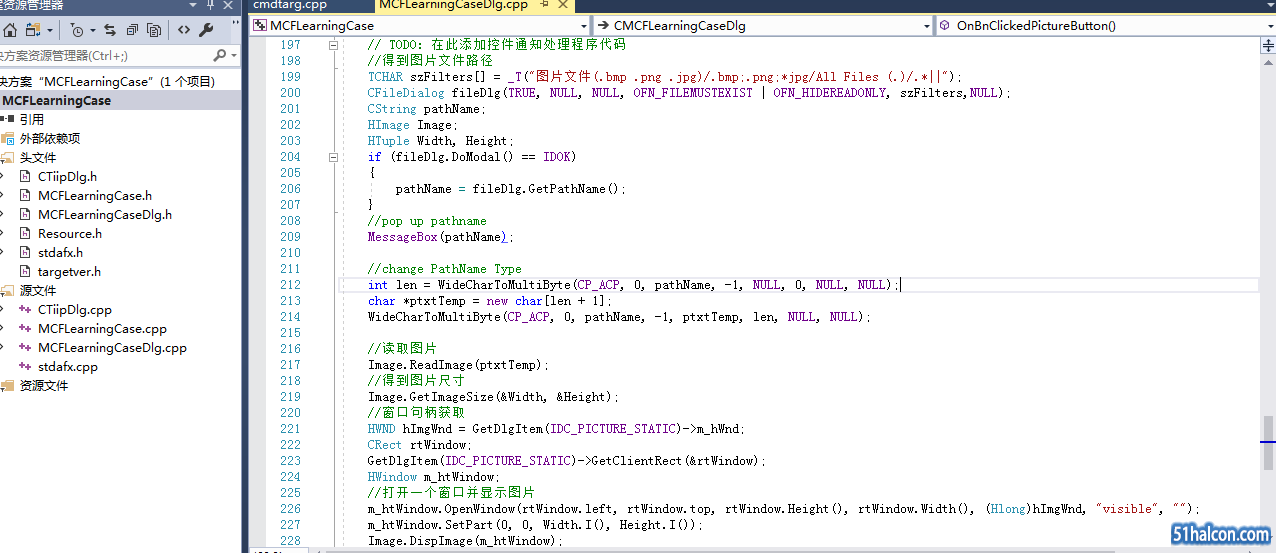Screen dimensions: 1276x553
Task: Select the MCFLearningCase project node
Action: [56, 100]
